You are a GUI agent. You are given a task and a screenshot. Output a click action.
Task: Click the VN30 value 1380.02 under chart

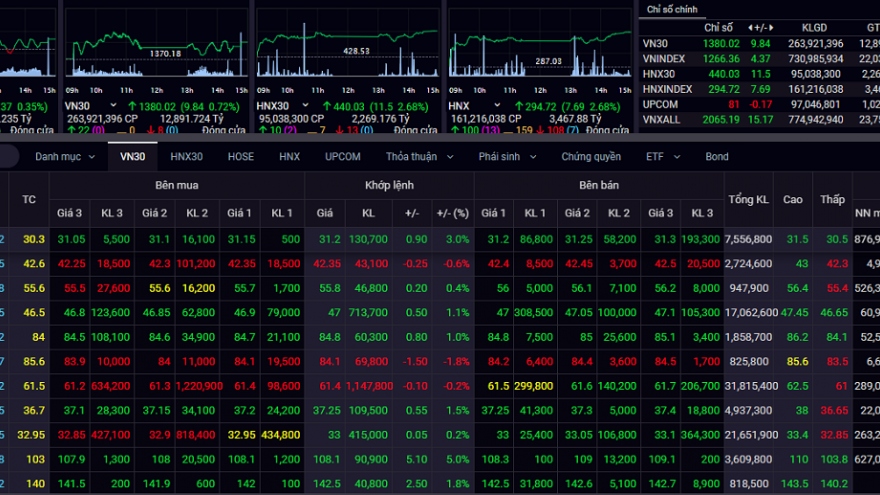(157, 106)
